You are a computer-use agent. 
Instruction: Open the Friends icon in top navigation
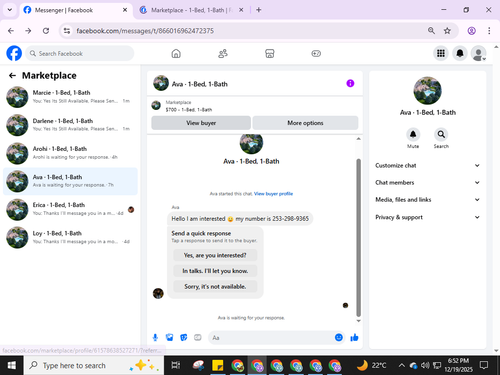pyautogui.click(x=223, y=53)
